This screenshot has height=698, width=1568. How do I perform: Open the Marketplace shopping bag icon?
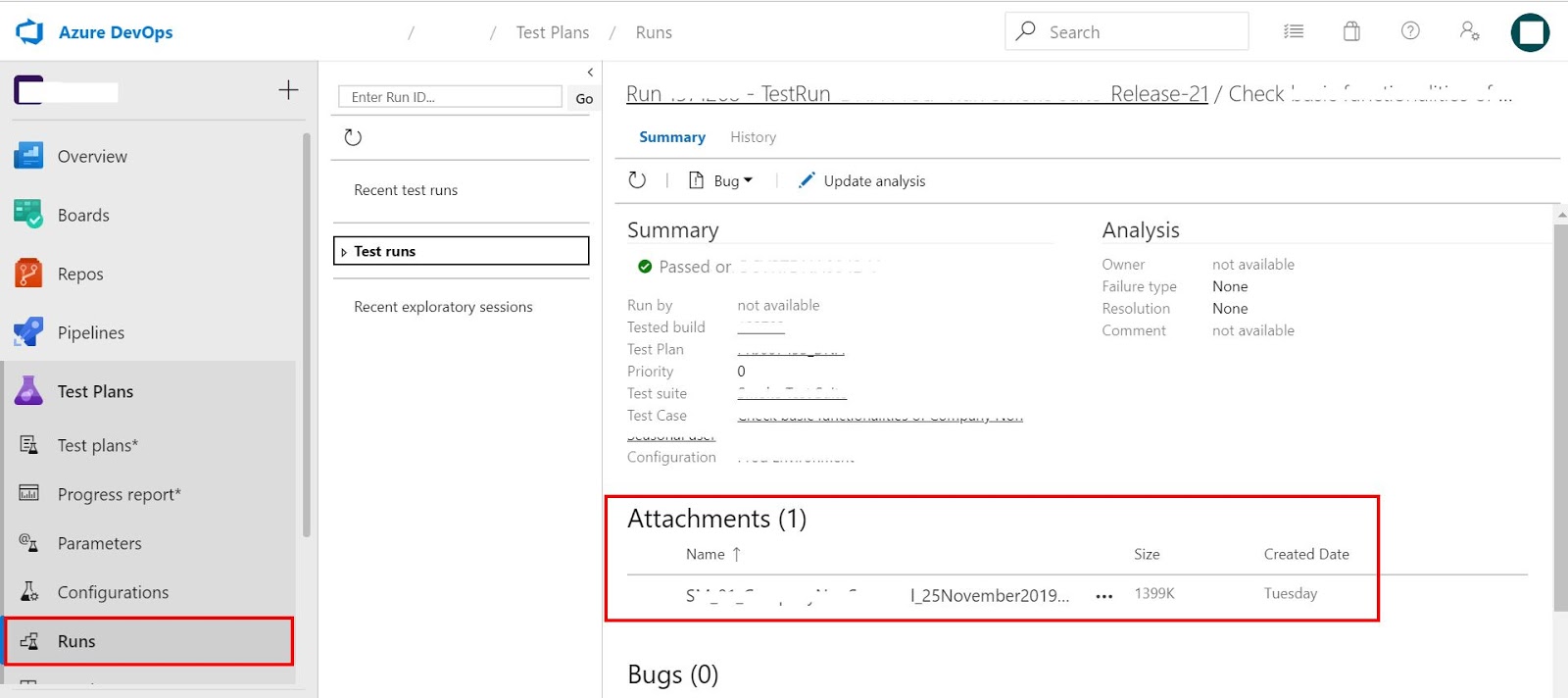point(1351,31)
